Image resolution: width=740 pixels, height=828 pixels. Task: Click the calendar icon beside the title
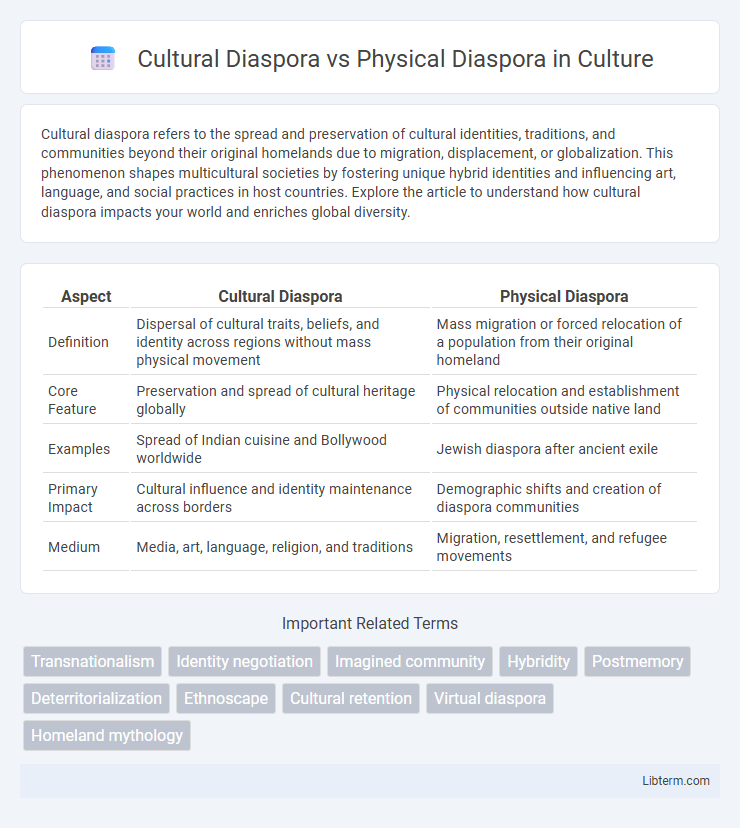(x=102, y=58)
